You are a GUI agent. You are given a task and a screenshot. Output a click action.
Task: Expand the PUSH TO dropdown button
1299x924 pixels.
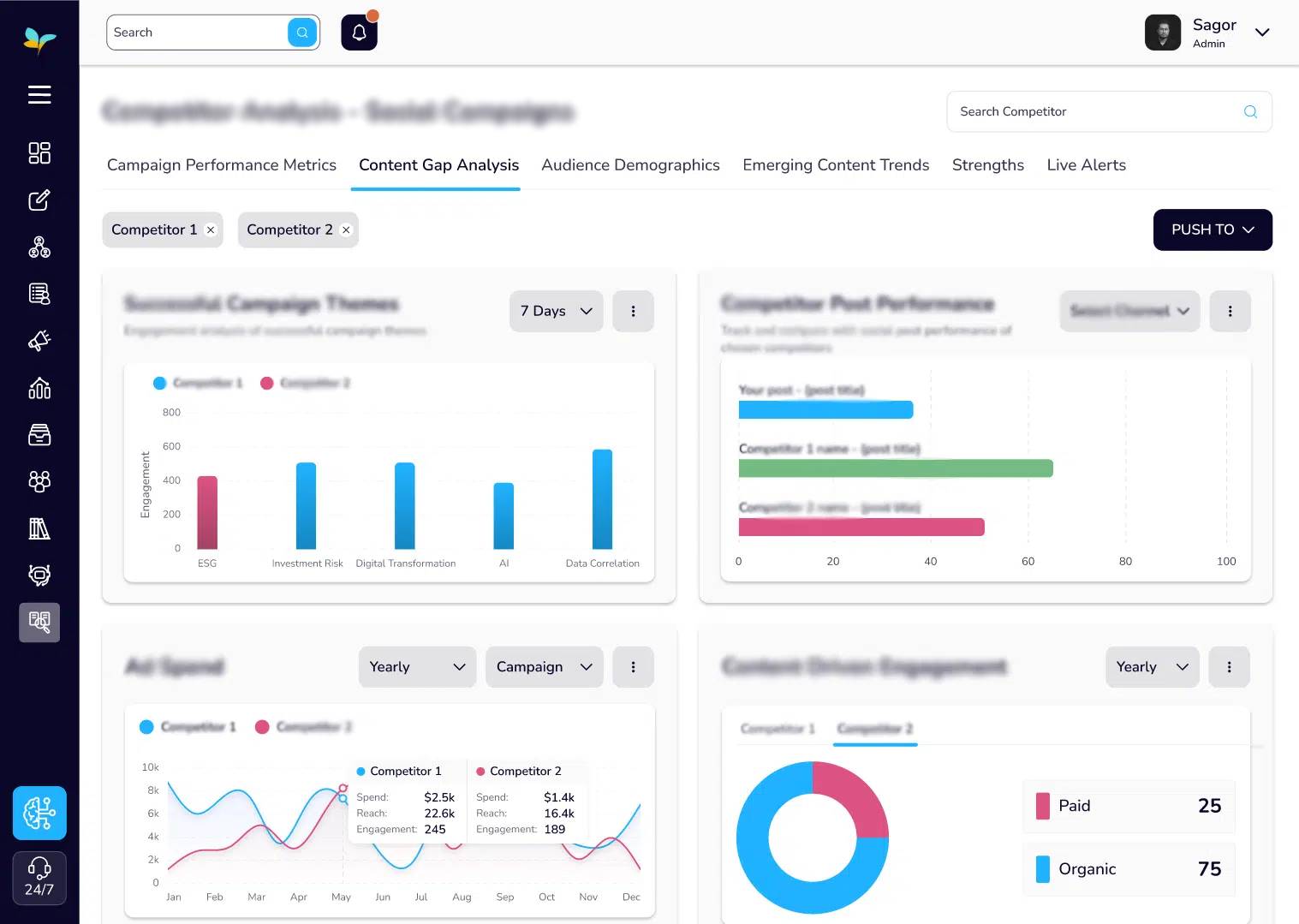(1212, 230)
